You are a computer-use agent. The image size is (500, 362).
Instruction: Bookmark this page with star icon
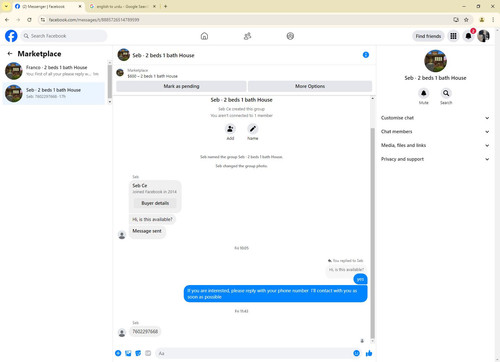click(466, 20)
